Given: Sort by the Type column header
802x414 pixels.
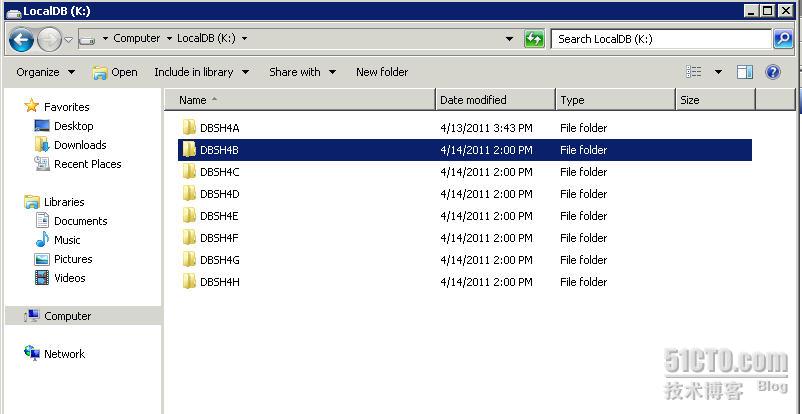Looking at the screenshot, I should coord(615,100).
